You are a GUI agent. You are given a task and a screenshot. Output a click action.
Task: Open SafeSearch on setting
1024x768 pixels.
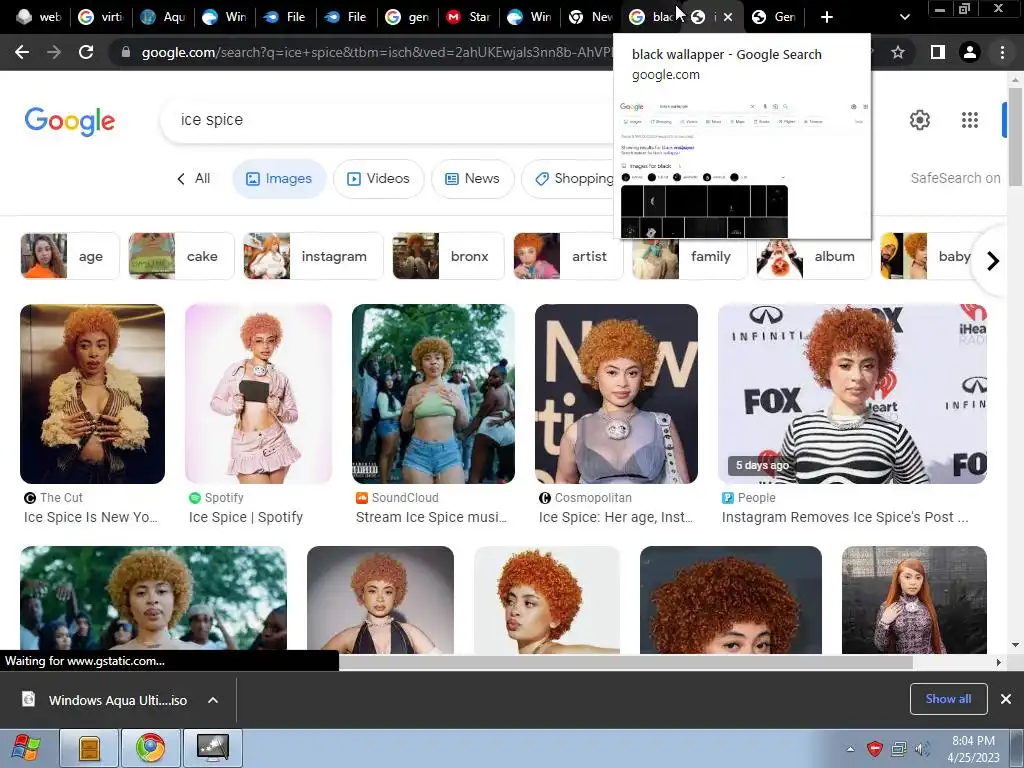(x=955, y=178)
